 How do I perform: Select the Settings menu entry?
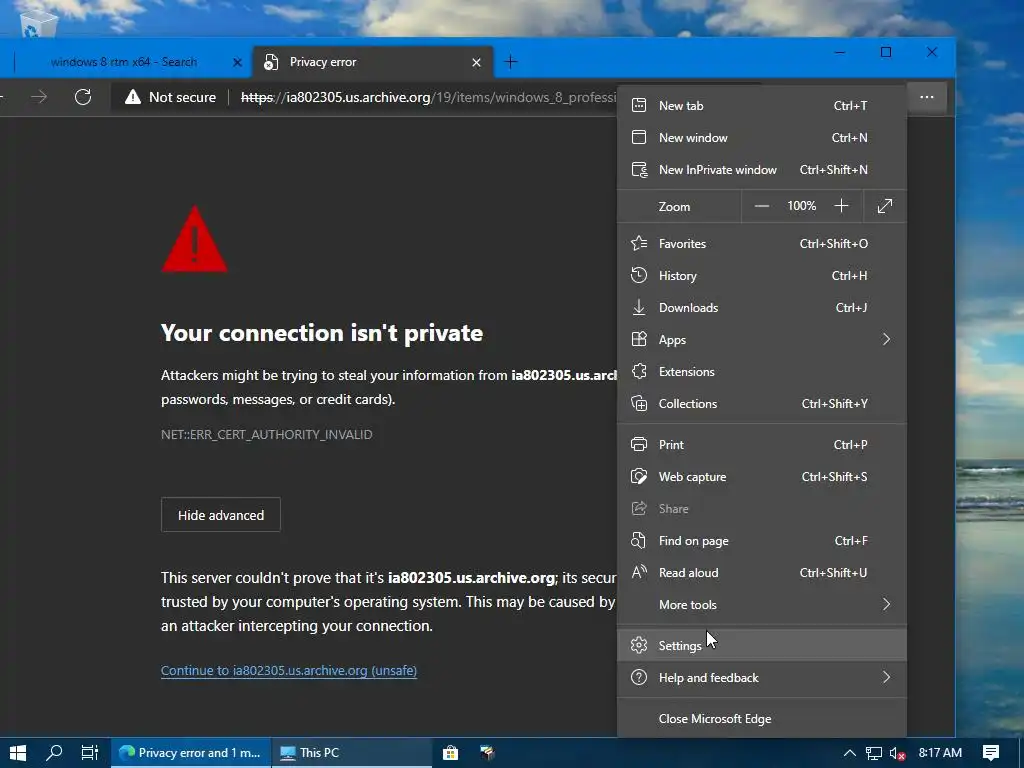pos(761,645)
